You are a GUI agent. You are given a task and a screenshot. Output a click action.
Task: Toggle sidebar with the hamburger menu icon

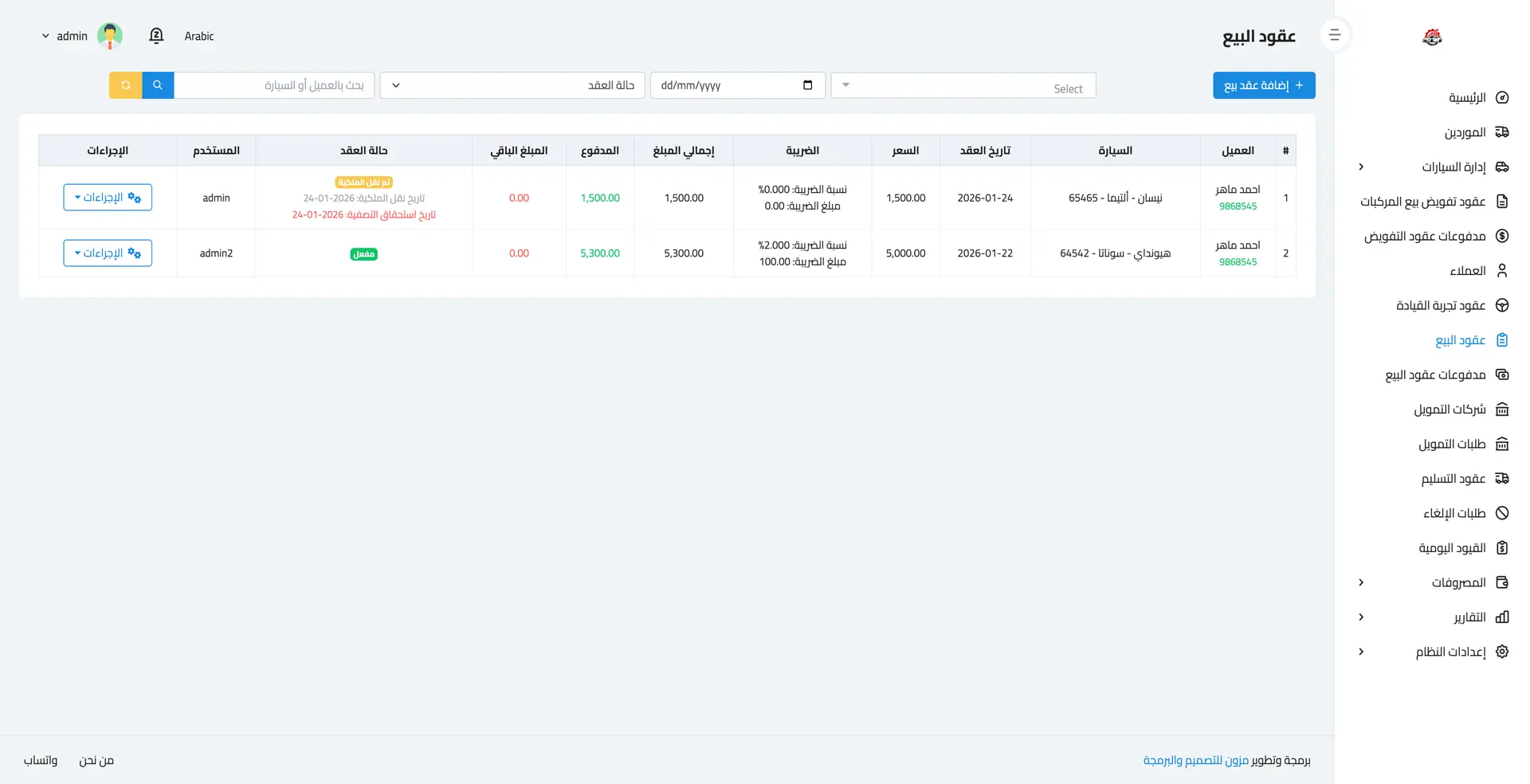coord(1335,36)
